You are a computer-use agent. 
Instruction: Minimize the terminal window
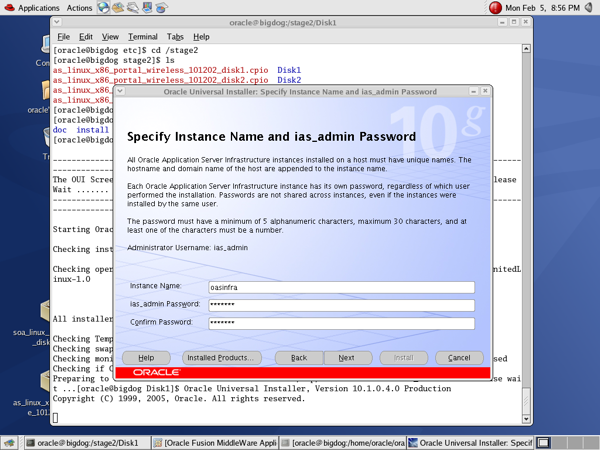pos(502,22)
